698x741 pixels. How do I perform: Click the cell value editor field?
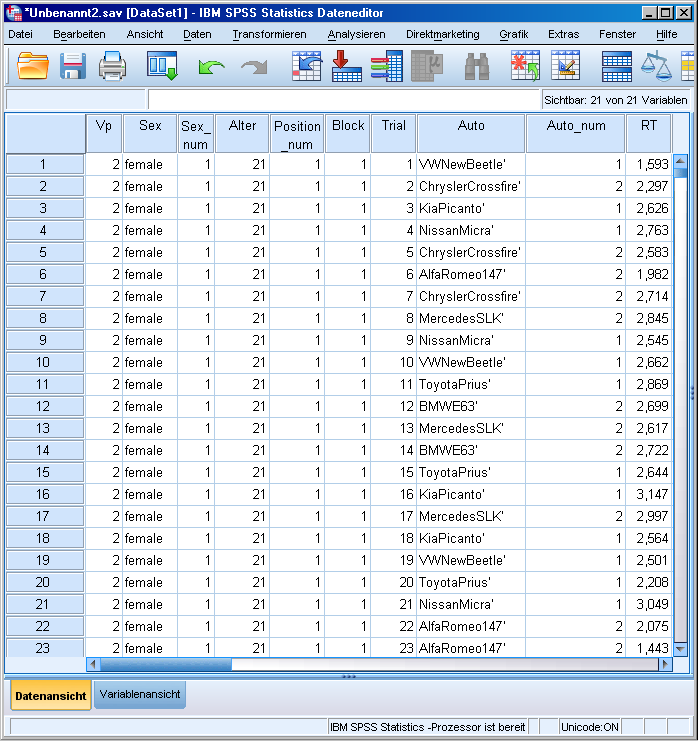[x=344, y=100]
